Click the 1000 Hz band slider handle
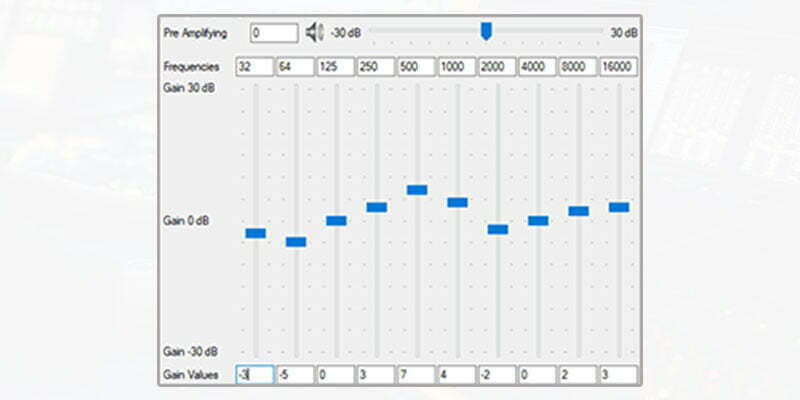 coord(458,203)
